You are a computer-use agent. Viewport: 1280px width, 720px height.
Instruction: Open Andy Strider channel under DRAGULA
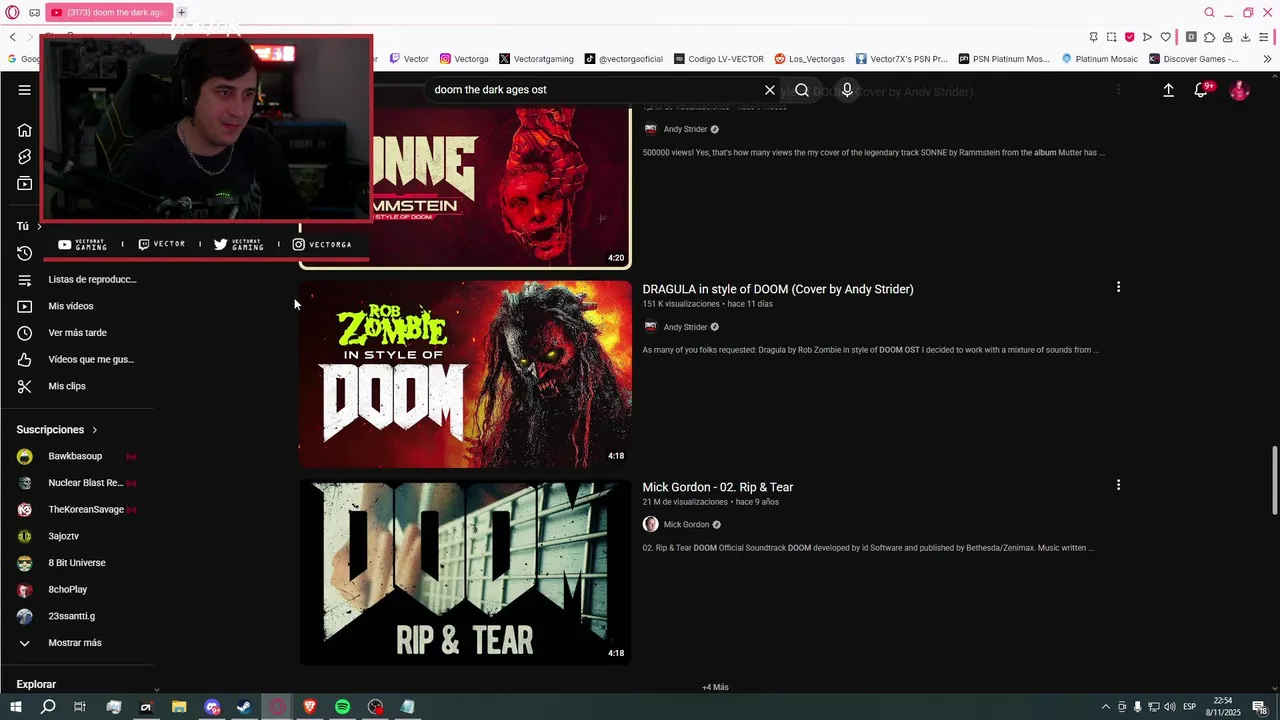coord(685,327)
